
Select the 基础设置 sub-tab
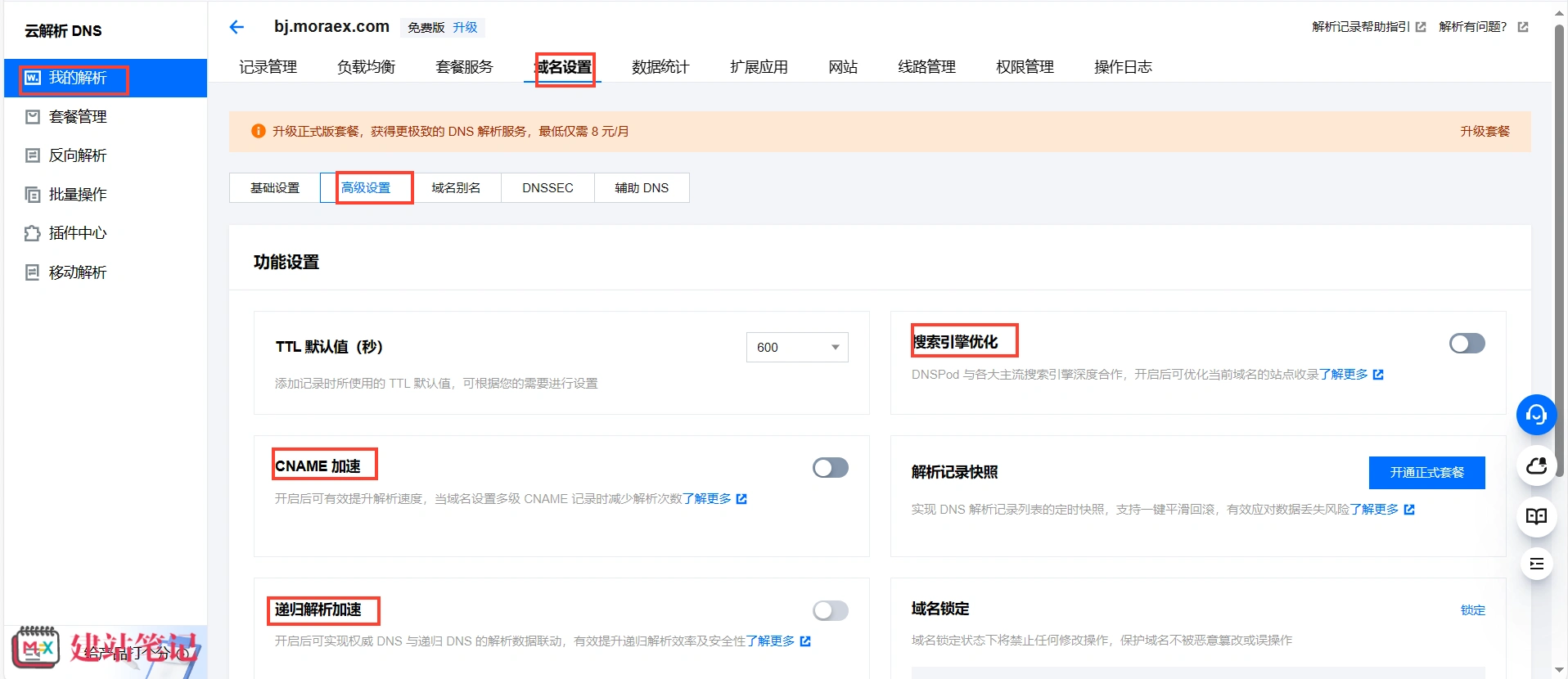point(275,188)
